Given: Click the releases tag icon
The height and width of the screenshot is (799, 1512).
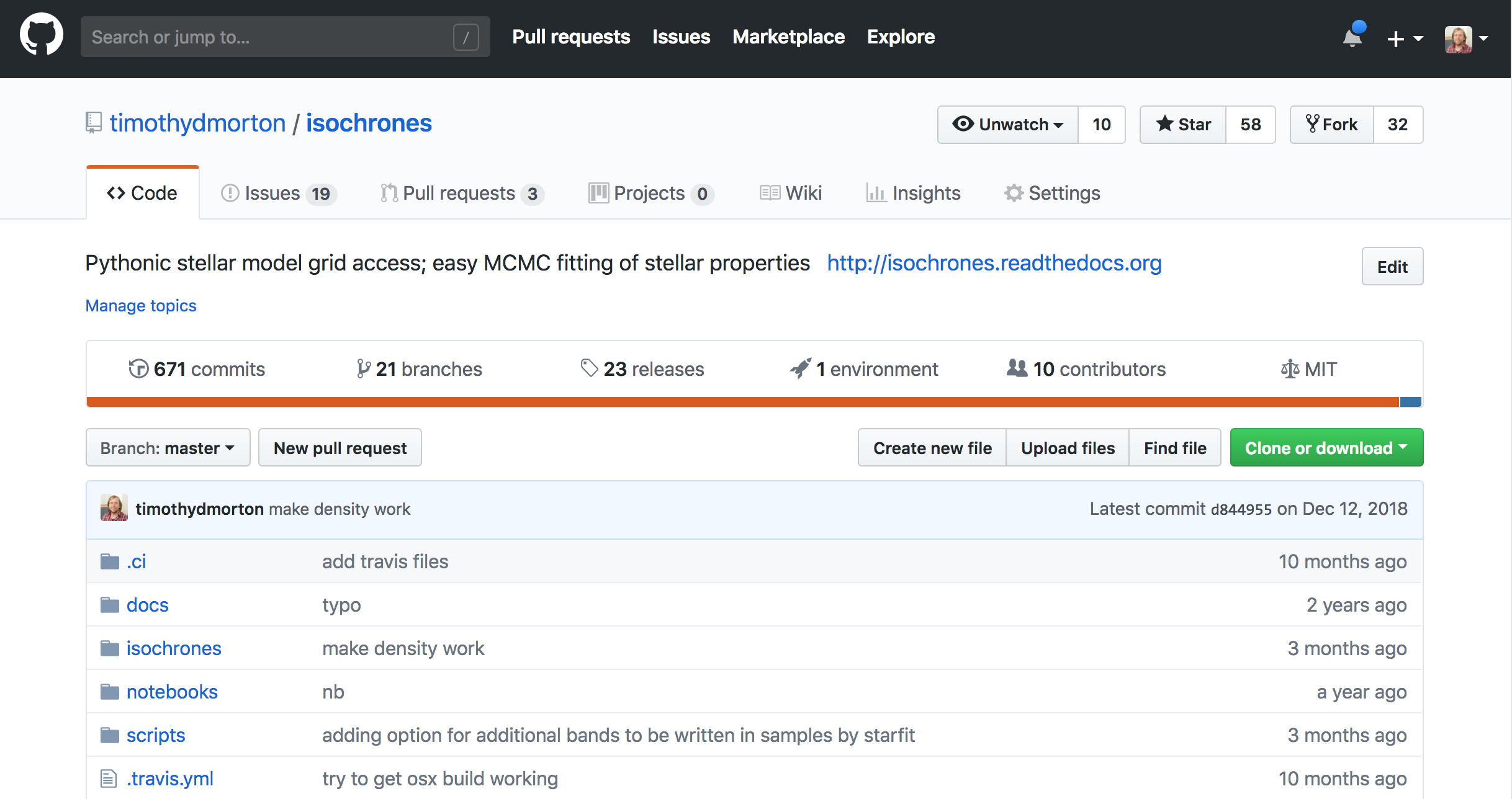Looking at the screenshot, I should (588, 368).
